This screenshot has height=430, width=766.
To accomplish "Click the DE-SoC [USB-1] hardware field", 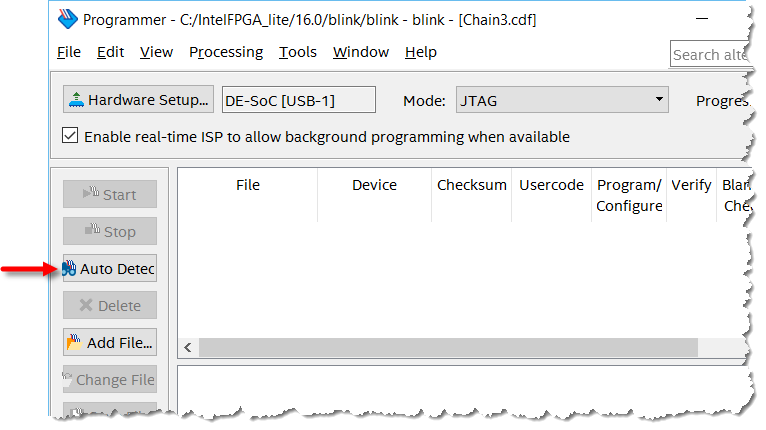I will coord(298,100).
